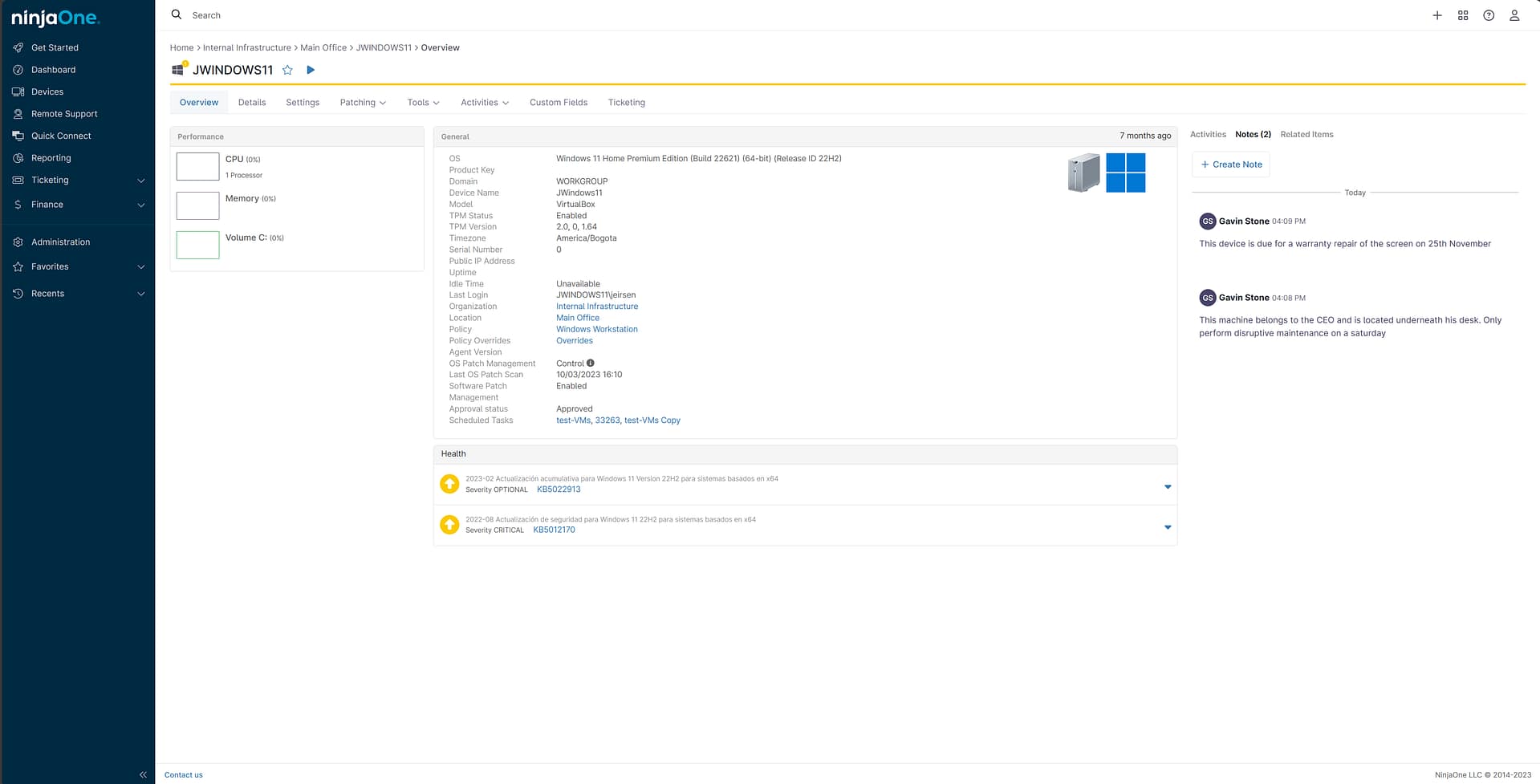Open the Activities tab in notes panel
1540x784 pixels.
[1208, 134]
